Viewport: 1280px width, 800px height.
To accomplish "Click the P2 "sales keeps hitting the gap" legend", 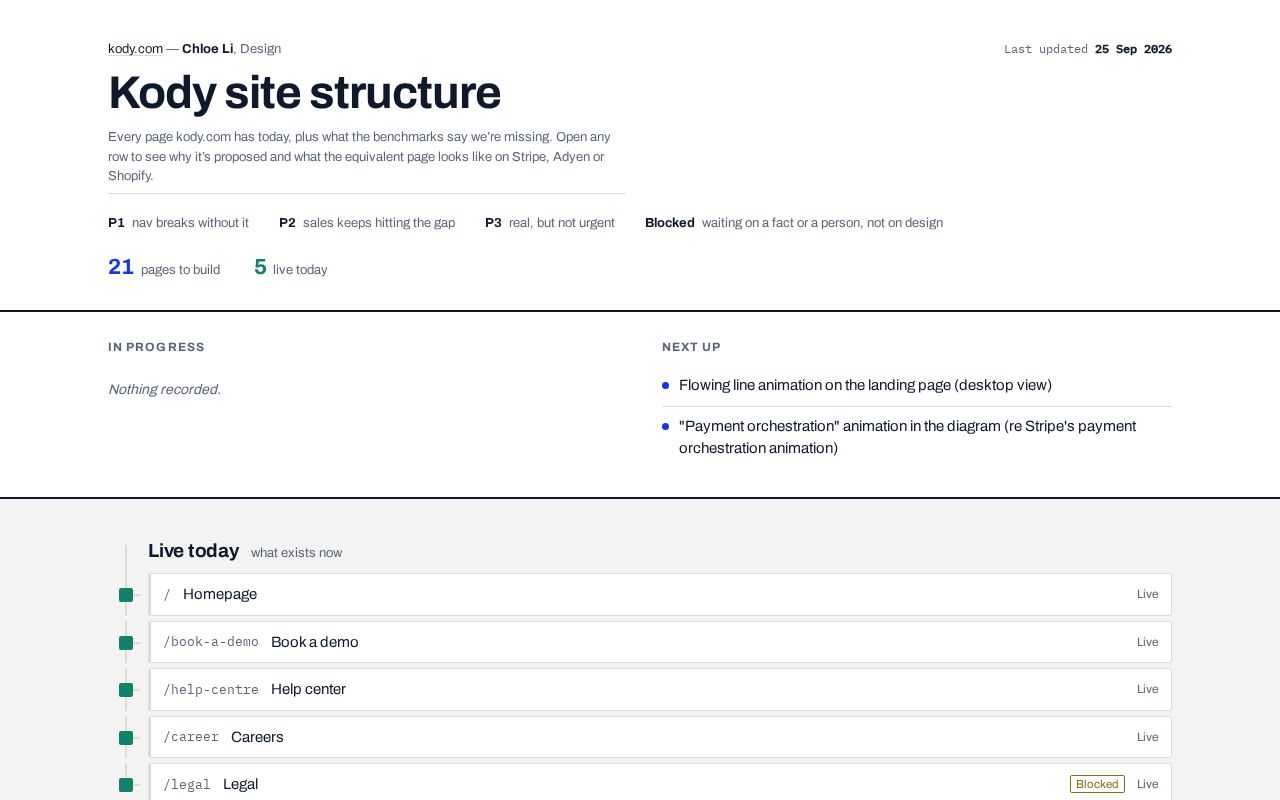I will point(367,223).
